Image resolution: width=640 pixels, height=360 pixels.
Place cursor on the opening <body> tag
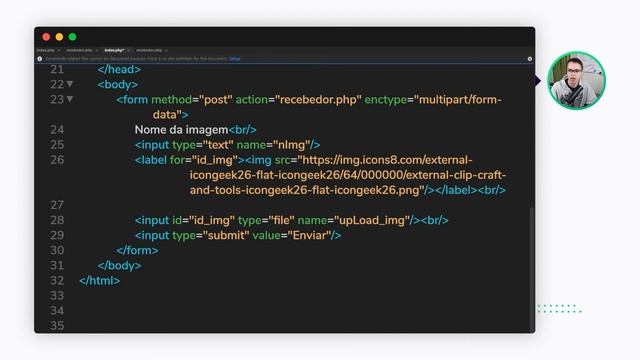(118, 84)
